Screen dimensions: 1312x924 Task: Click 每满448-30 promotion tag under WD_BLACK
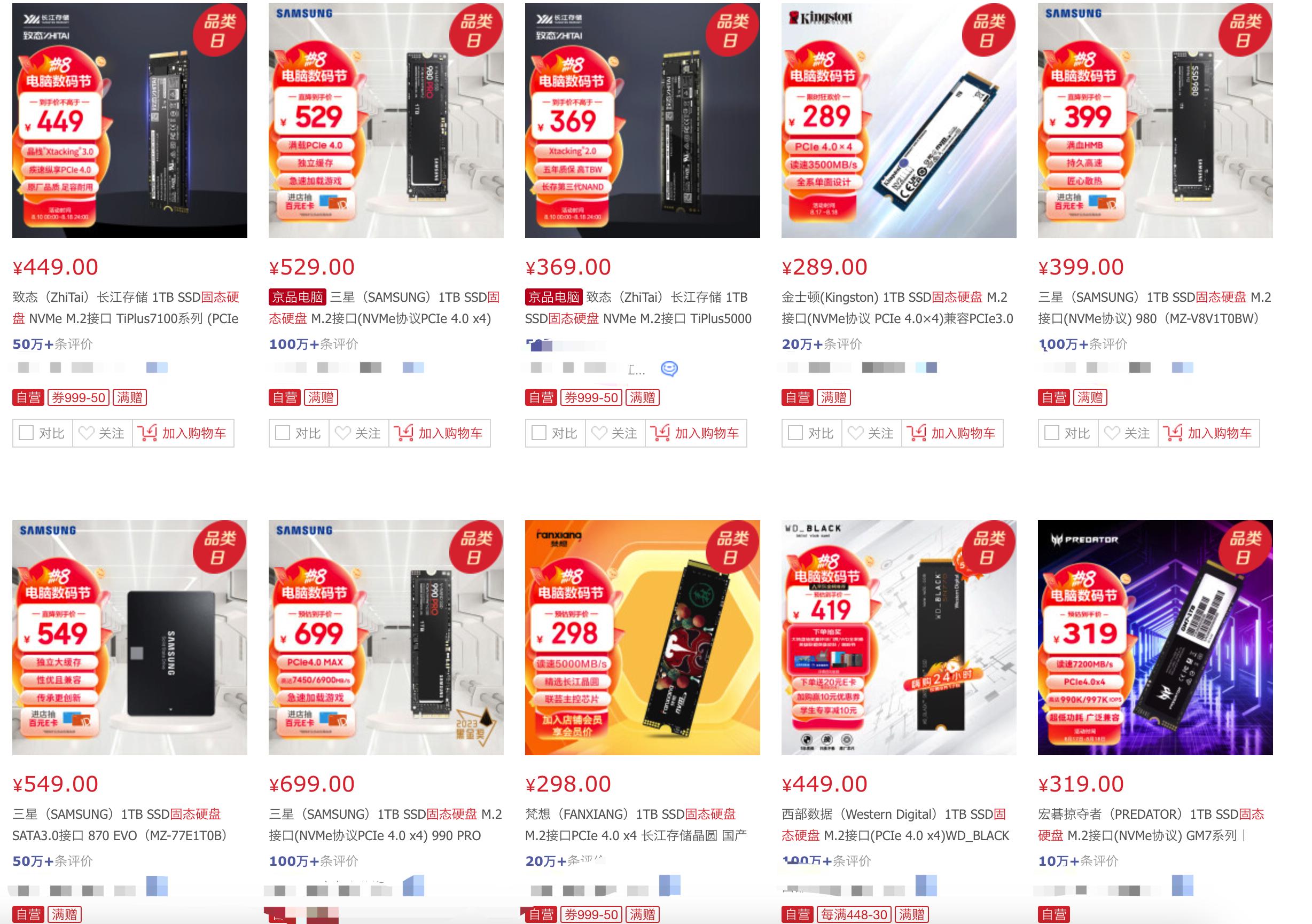coord(854,914)
